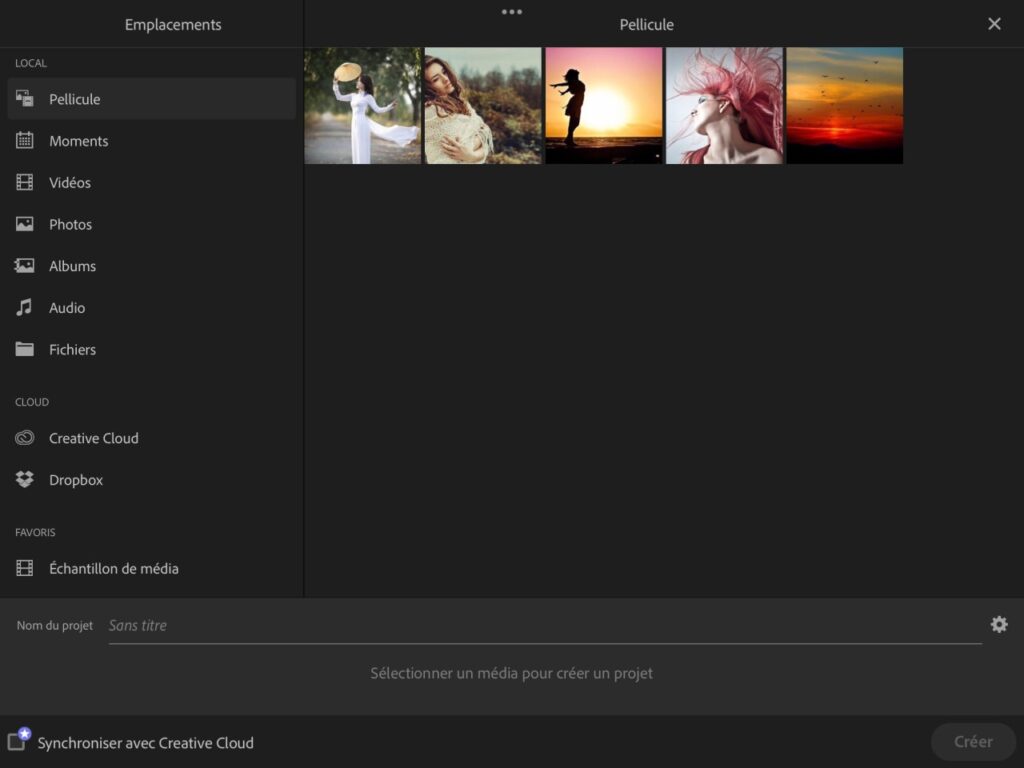This screenshot has height=768, width=1024.
Task: Click the Photos picture icon
Action: [x=25, y=224]
